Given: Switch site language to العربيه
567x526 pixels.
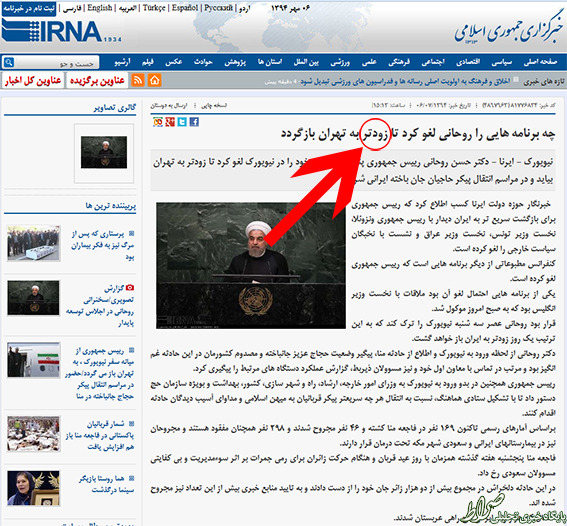Looking at the screenshot, I should coord(128,8).
